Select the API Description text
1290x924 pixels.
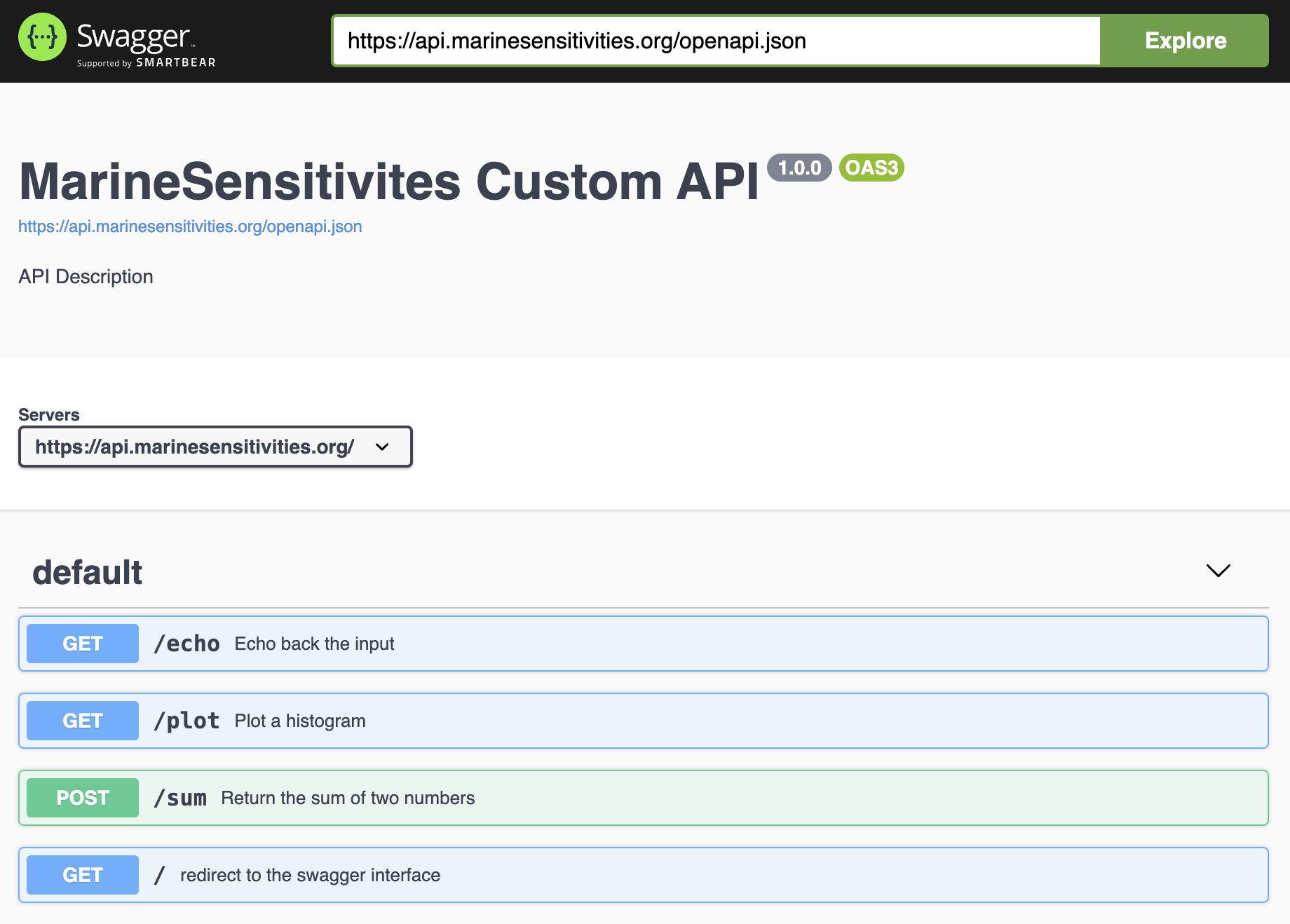click(86, 276)
